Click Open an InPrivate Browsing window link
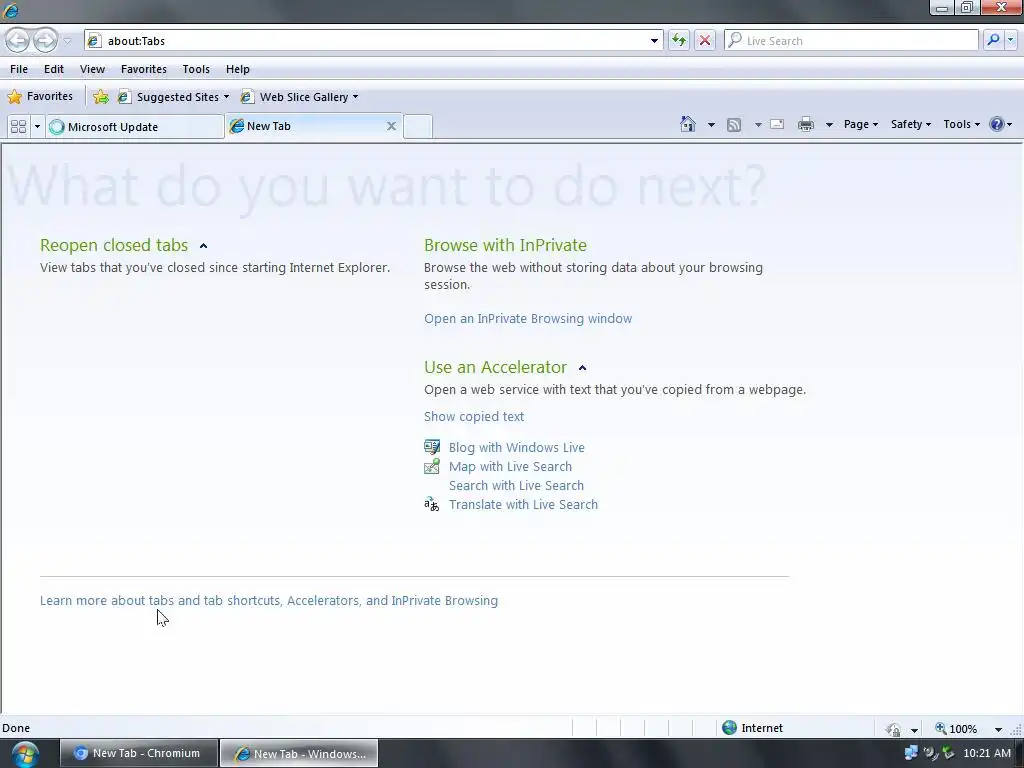Screen dimensions: 1024x768 (x=528, y=319)
